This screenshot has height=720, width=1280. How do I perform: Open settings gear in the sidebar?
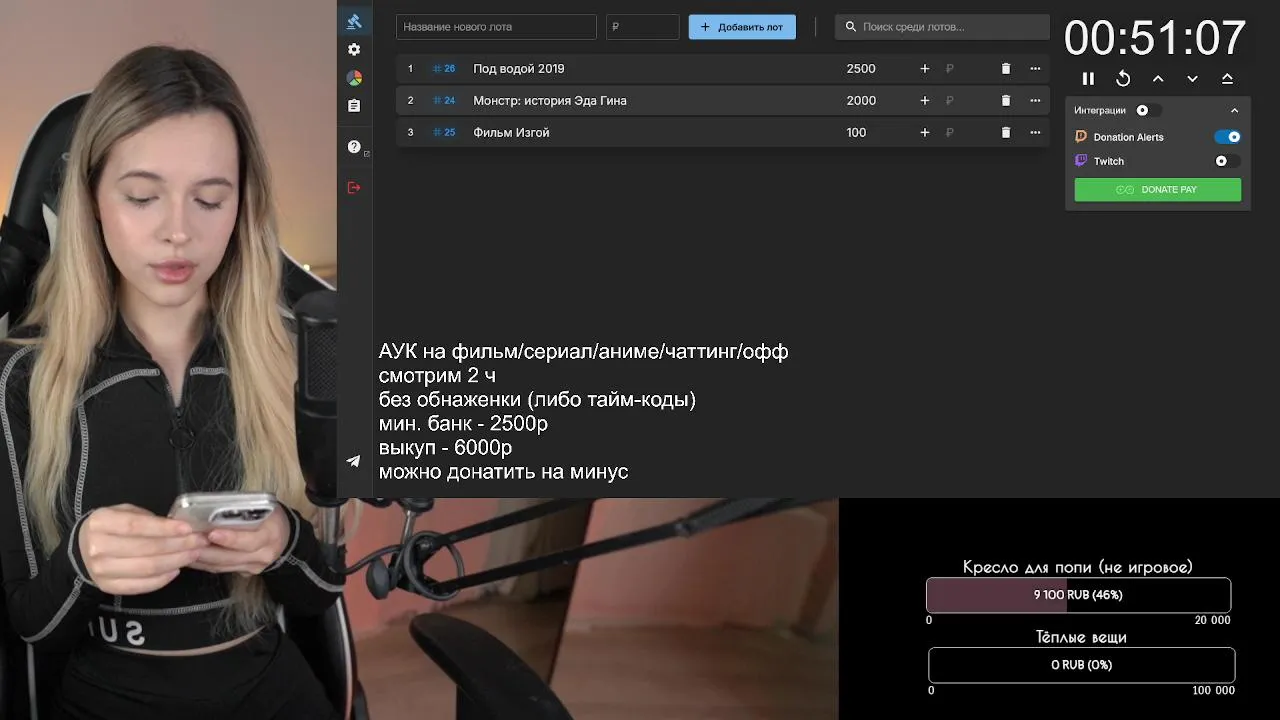click(x=354, y=49)
